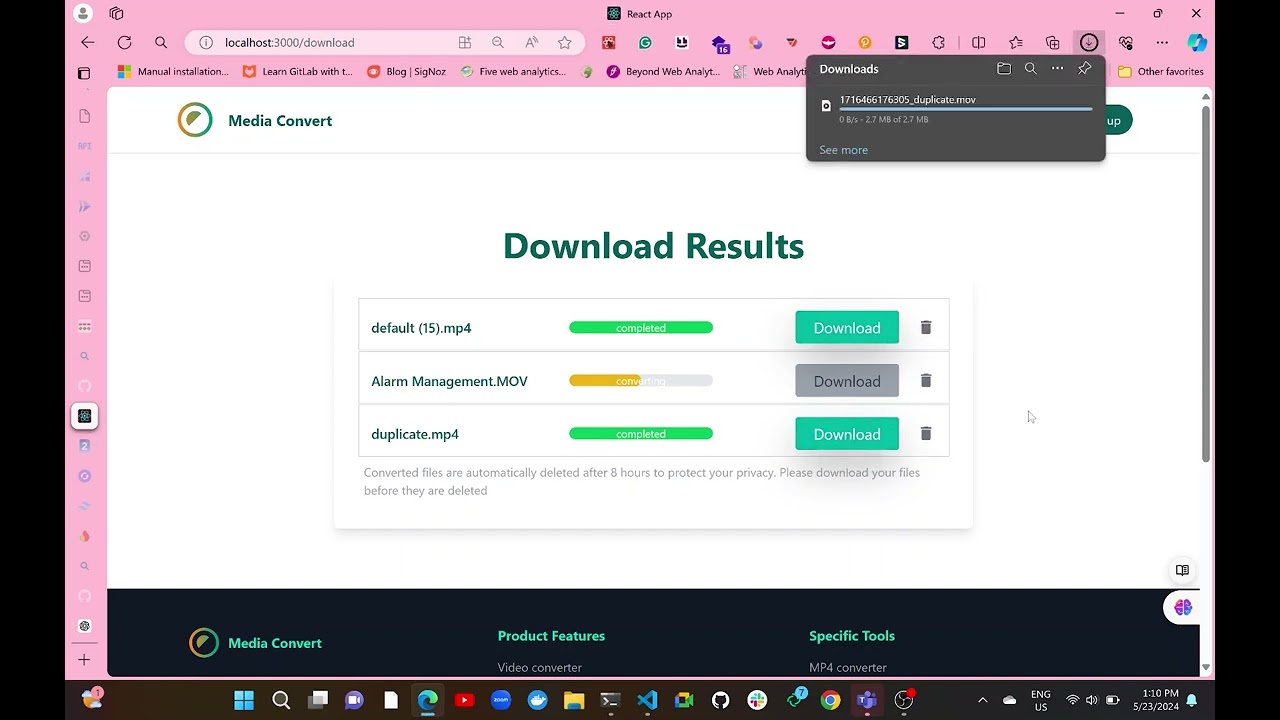Viewport: 1280px width, 720px height.
Task: View site information icon in address bar
Action: click(x=206, y=43)
